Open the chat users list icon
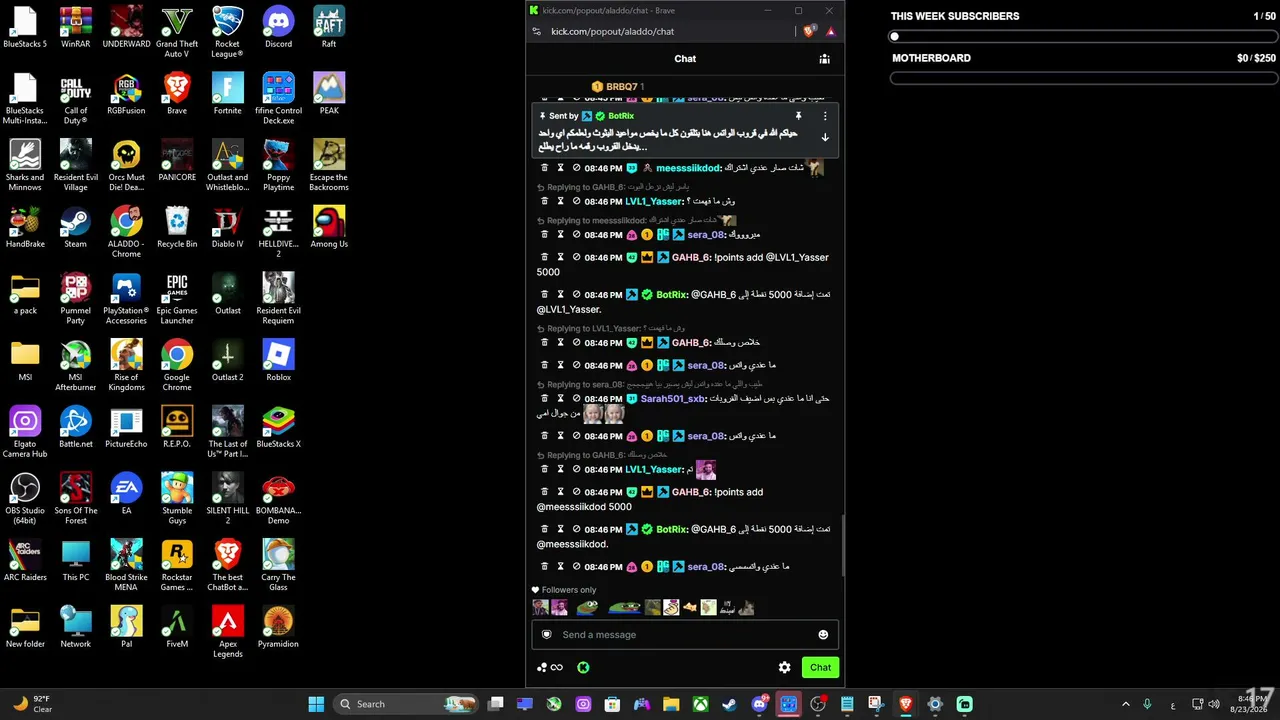 pos(824,59)
